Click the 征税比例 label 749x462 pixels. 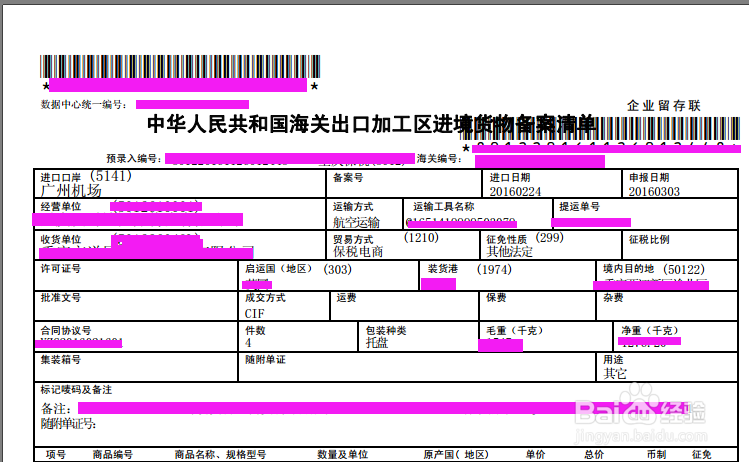(649, 239)
